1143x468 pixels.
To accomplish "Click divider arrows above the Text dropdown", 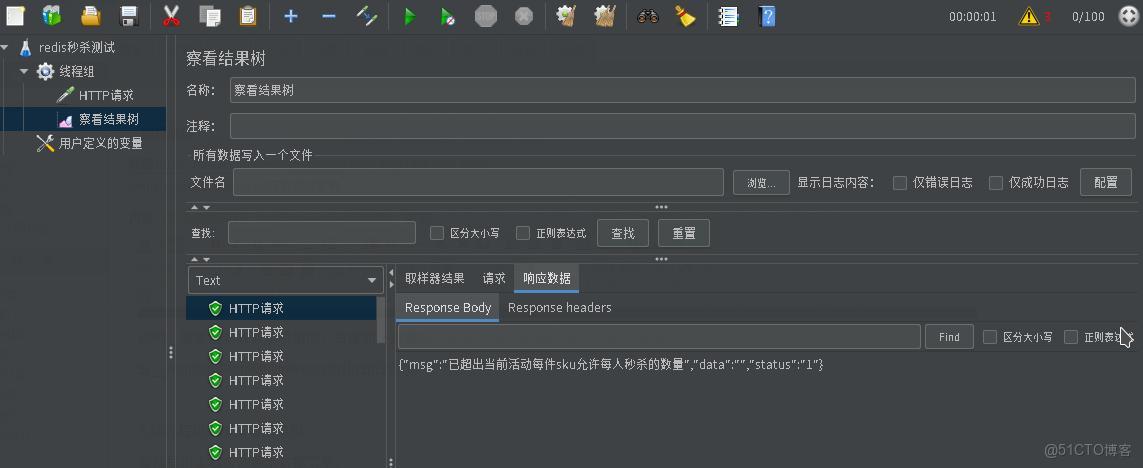I will 200,259.
